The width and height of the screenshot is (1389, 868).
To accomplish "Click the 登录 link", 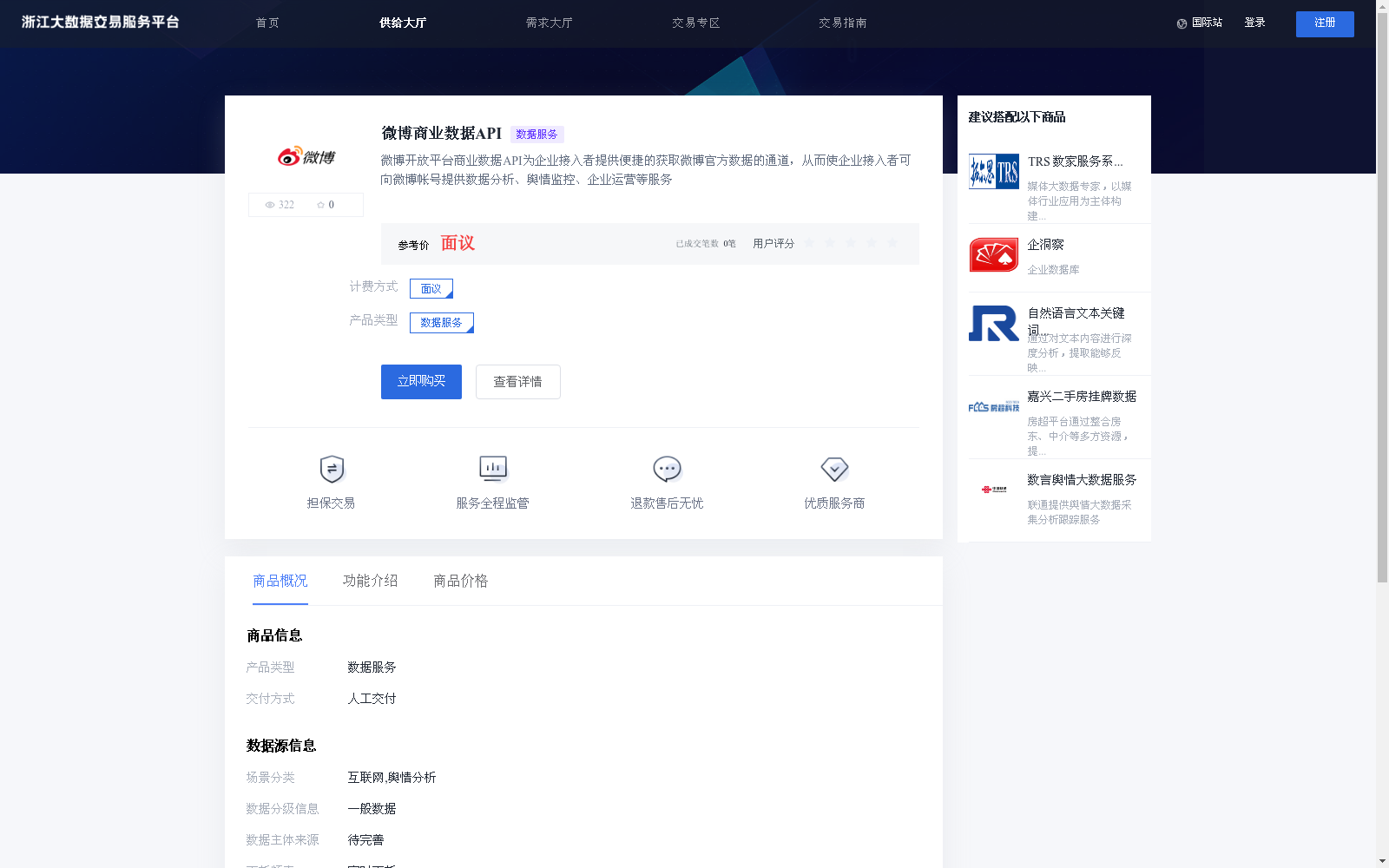I will pyautogui.click(x=1255, y=23).
